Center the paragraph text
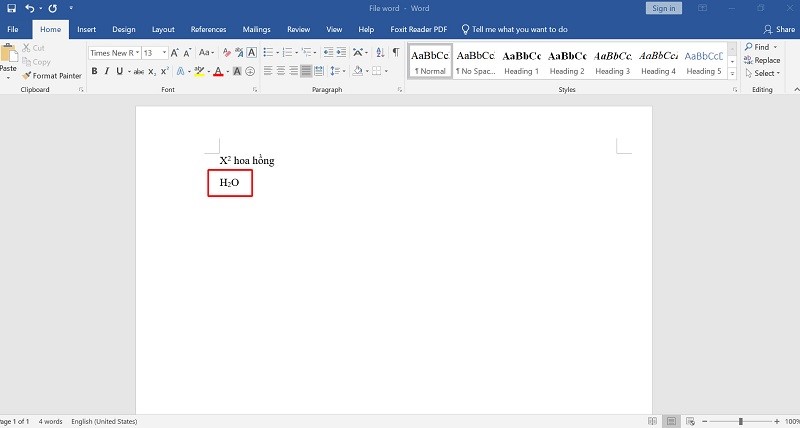The width and height of the screenshot is (800, 428). coord(281,71)
